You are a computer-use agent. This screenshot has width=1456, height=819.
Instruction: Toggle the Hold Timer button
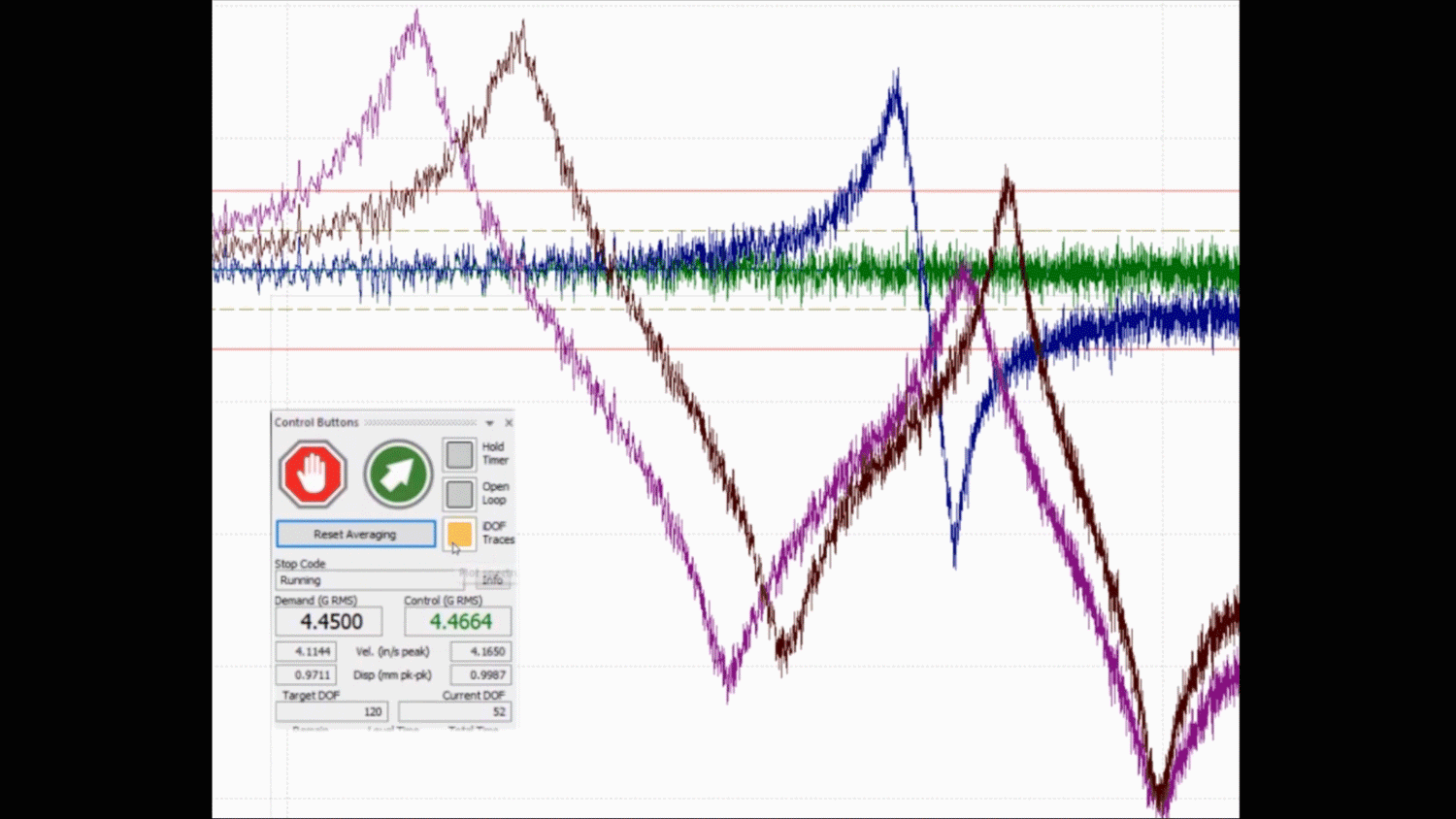point(459,454)
